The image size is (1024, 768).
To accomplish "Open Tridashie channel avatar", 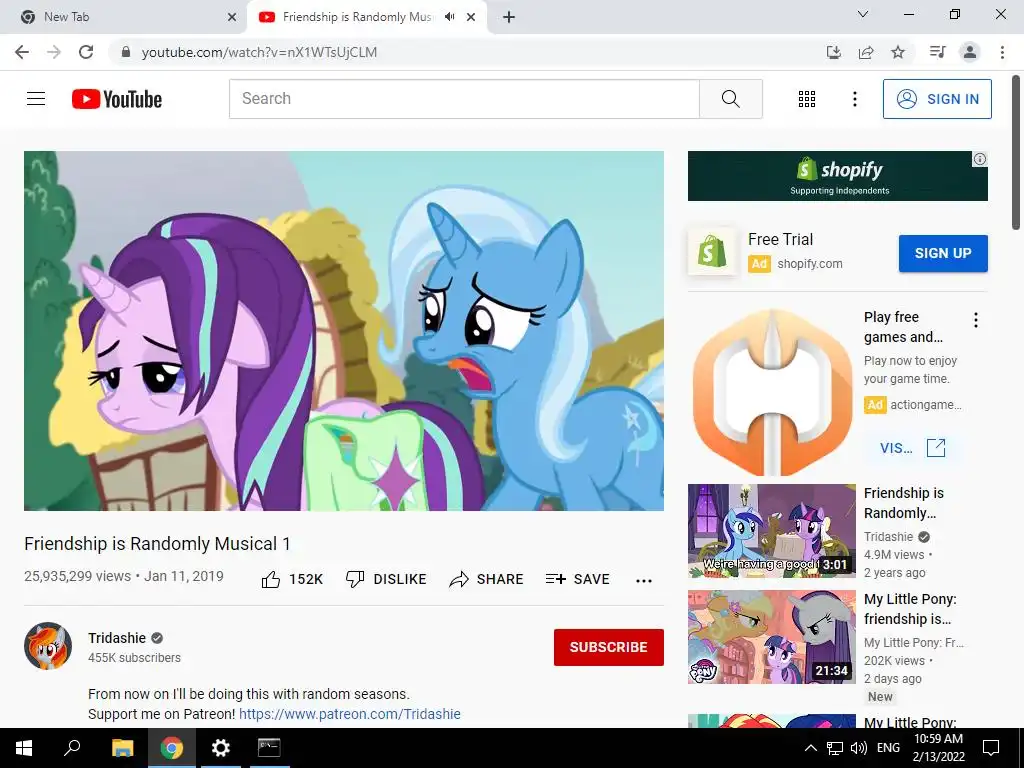I will pos(48,646).
